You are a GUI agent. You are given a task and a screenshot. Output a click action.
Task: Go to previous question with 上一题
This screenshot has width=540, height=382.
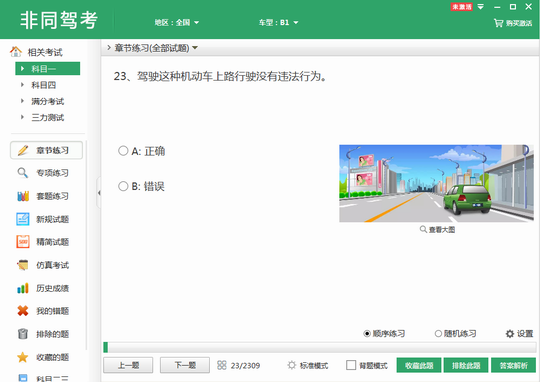[128, 365]
